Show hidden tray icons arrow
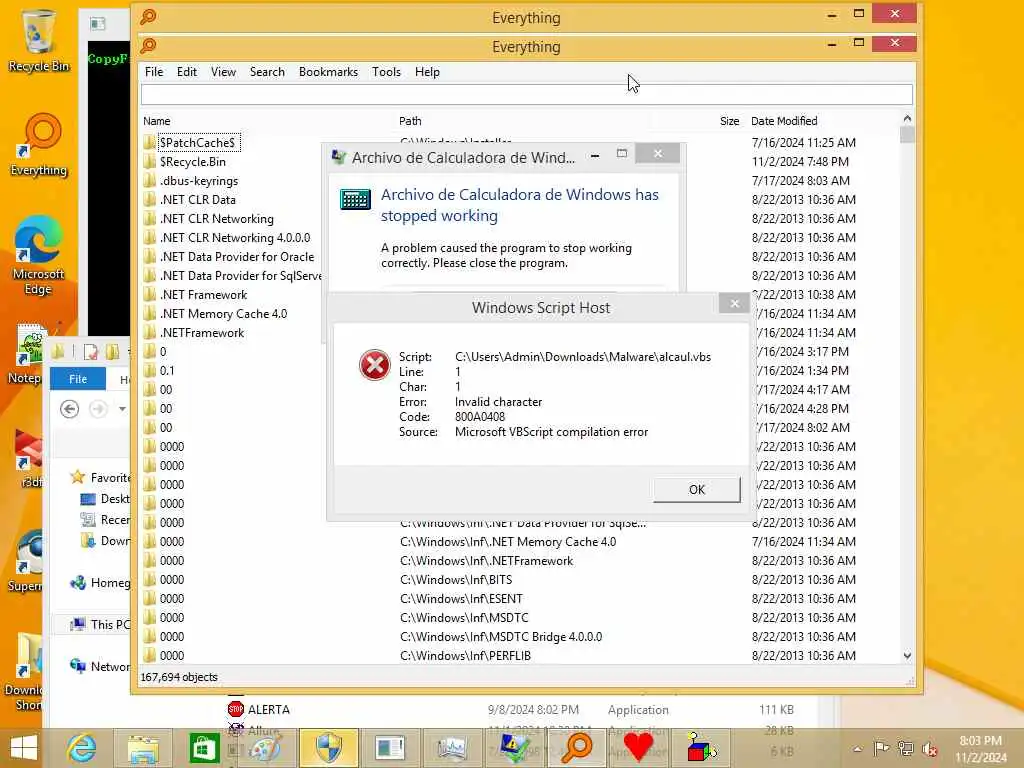Image resolution: width=1024 pixels, height=768 pixels. click(x=857, y=749)
